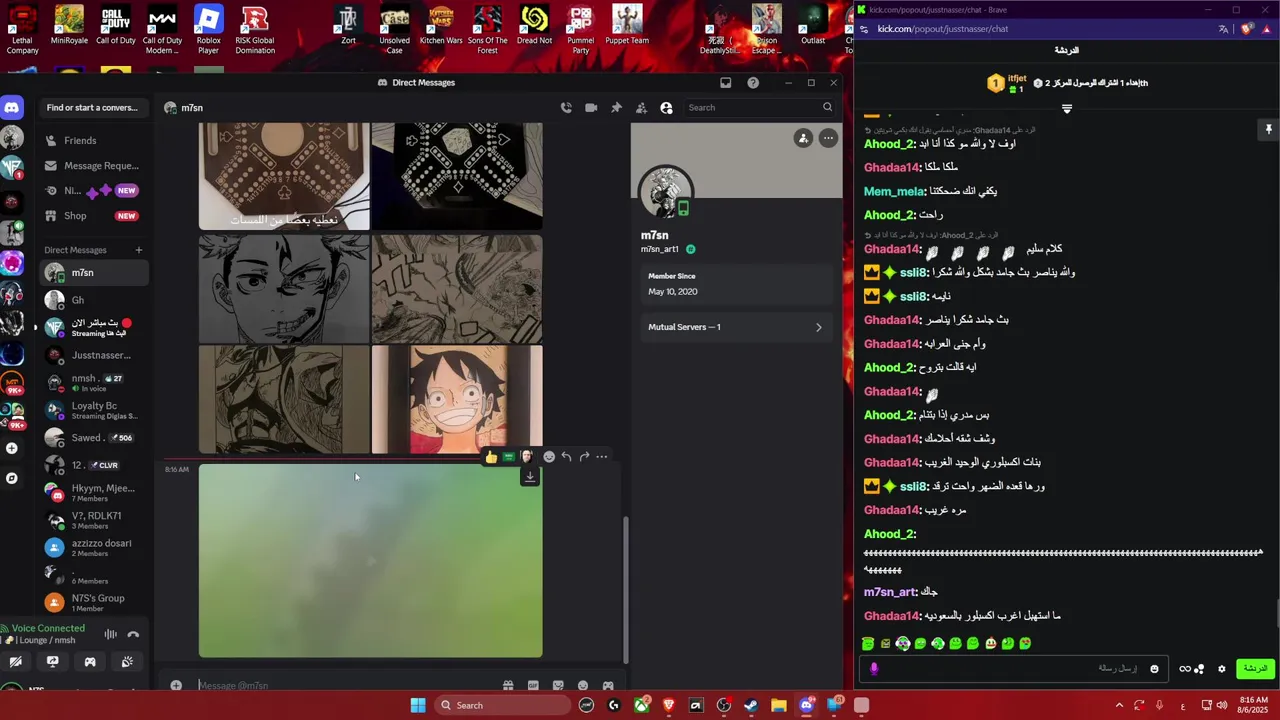1280x720 pixels.
Task: Reply to the hovered message
Action: 566,457
